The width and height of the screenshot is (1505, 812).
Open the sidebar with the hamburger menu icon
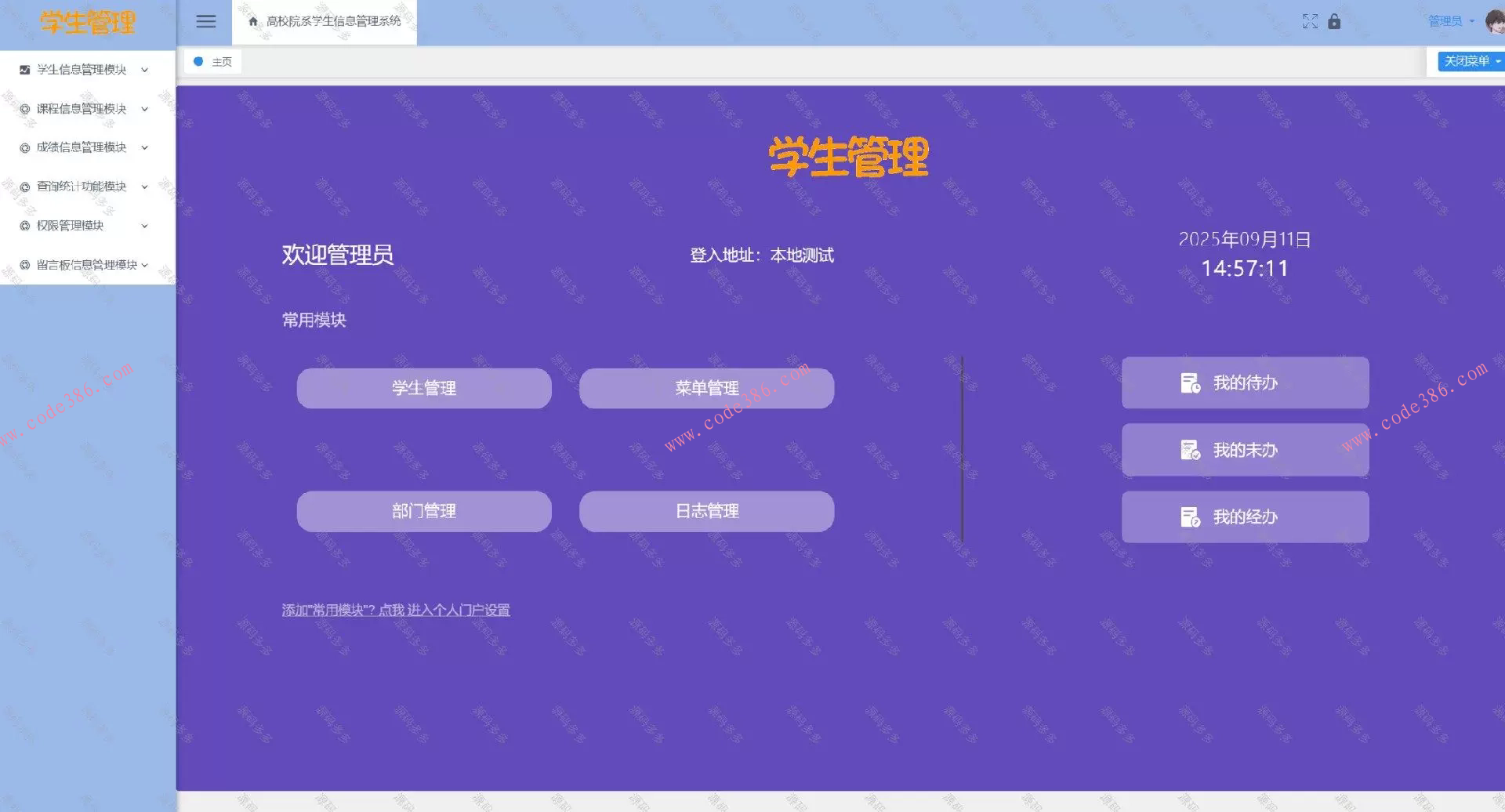[x=205, y=21]
